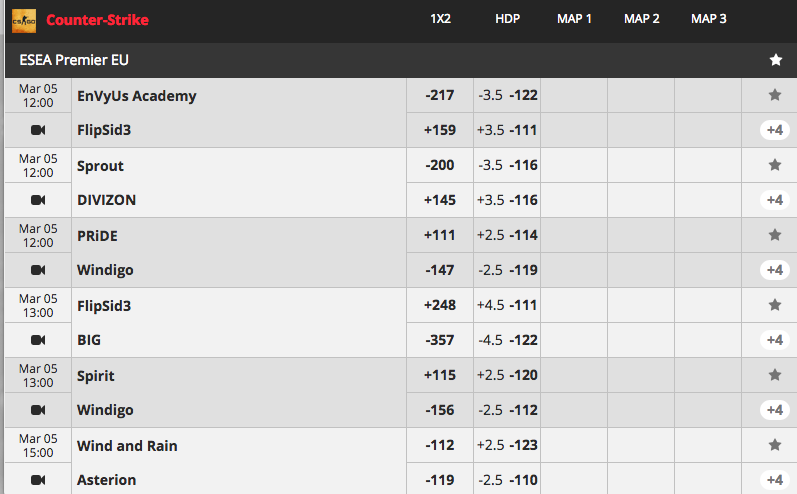Open live stream camera for EnVyUs Academy match
This screenshot has width=797, height=494.
38,130
